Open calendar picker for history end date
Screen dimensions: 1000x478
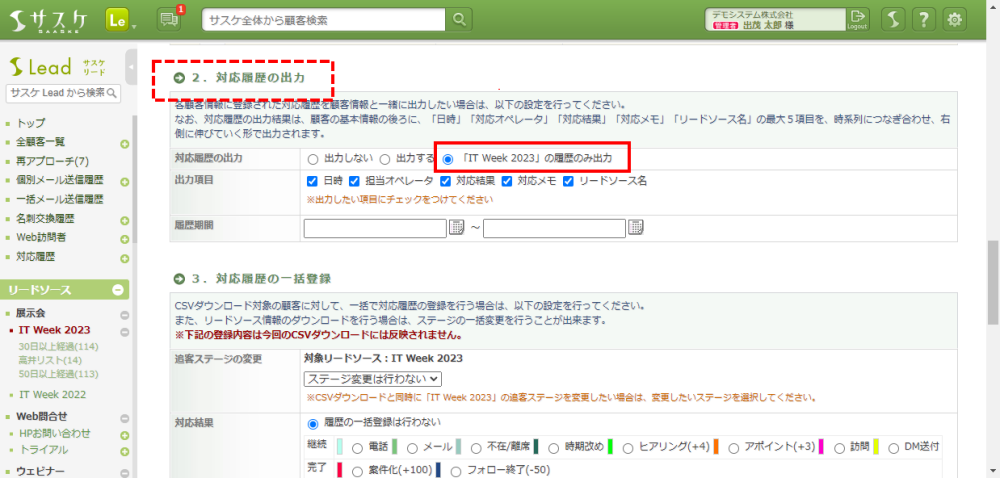635,227
